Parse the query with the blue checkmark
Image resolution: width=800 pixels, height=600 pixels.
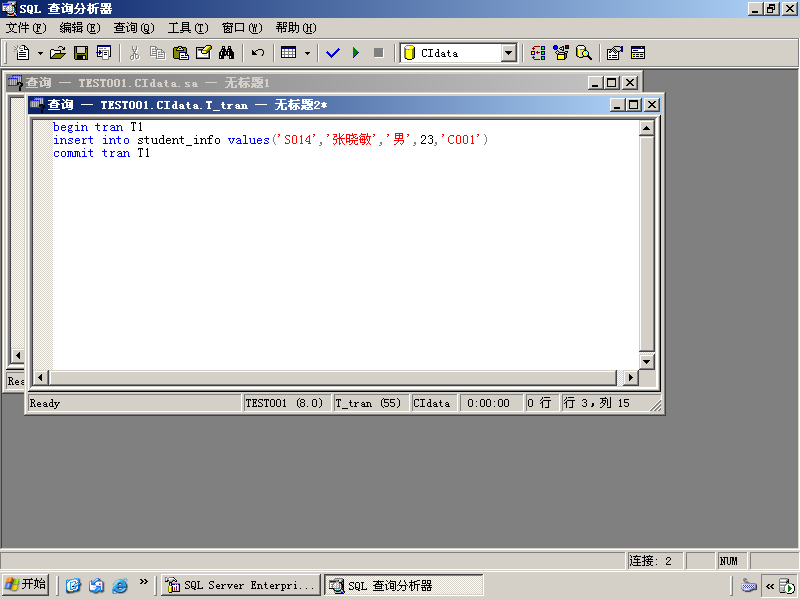[x=333, y=53]
